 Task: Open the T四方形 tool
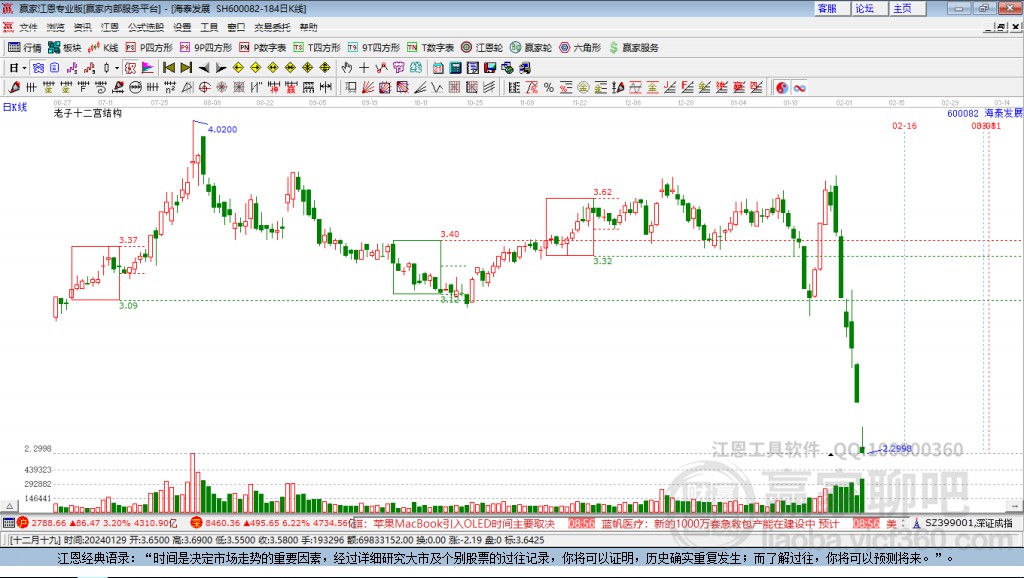tap(317, 48)
